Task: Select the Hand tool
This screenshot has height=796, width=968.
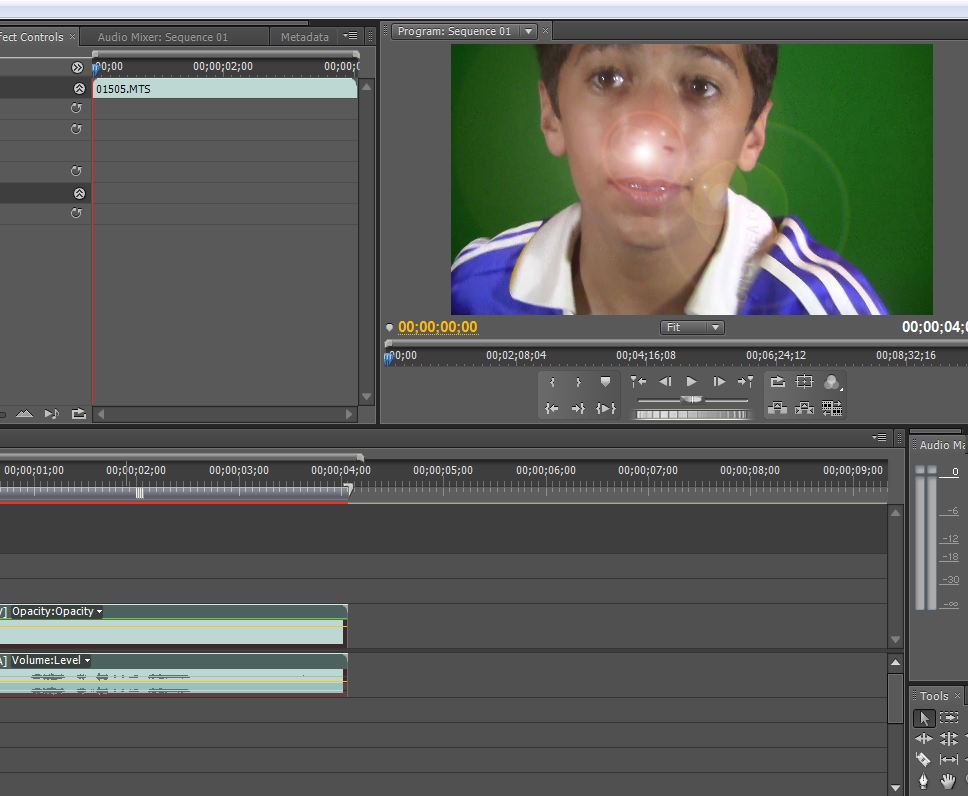Action: [x=948, y=781]
